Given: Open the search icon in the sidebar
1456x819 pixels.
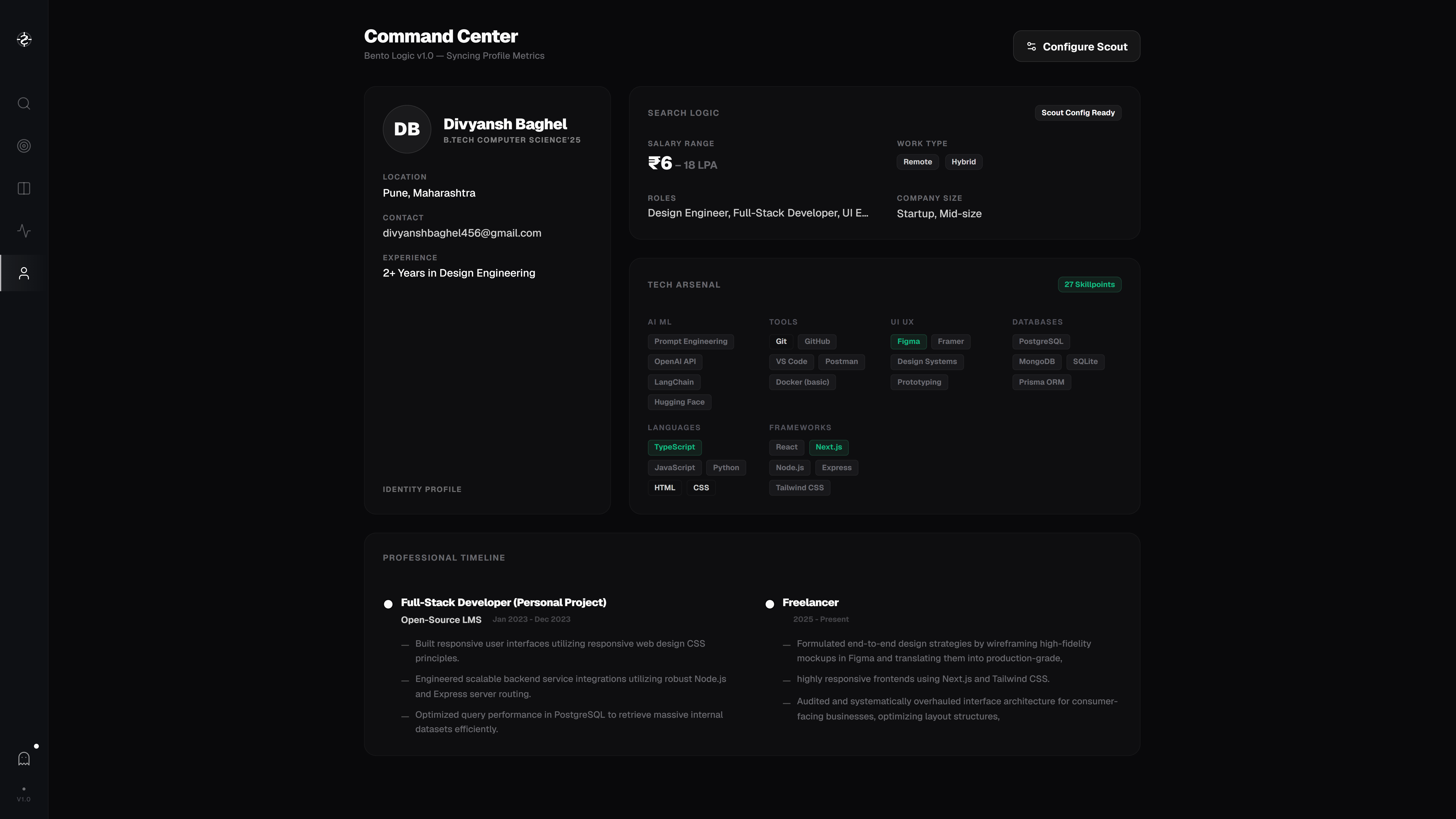Looking at the screenshot, I should pyautogui.click(x=24, y=104).
